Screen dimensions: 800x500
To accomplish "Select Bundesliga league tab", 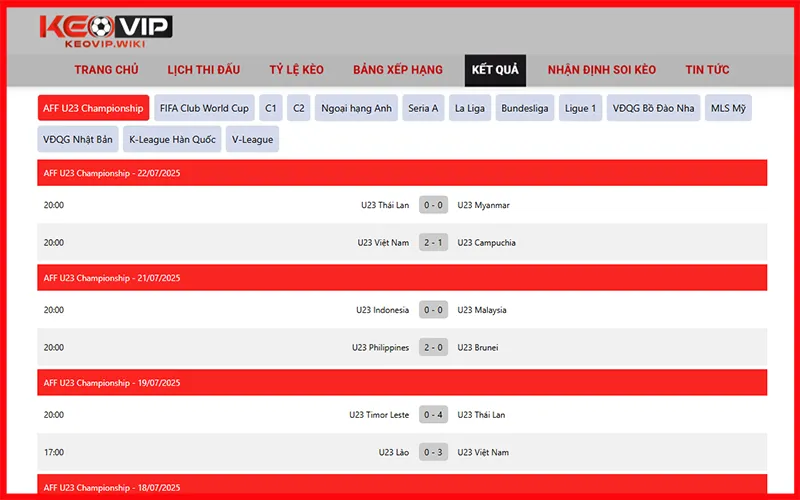I will 525,108.
